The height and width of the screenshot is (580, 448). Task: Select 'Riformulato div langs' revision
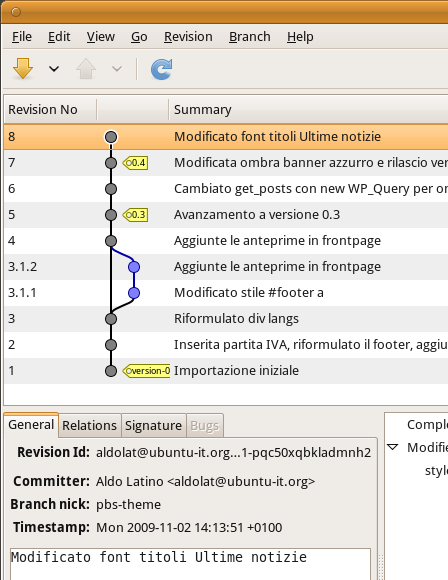point(226,318)
